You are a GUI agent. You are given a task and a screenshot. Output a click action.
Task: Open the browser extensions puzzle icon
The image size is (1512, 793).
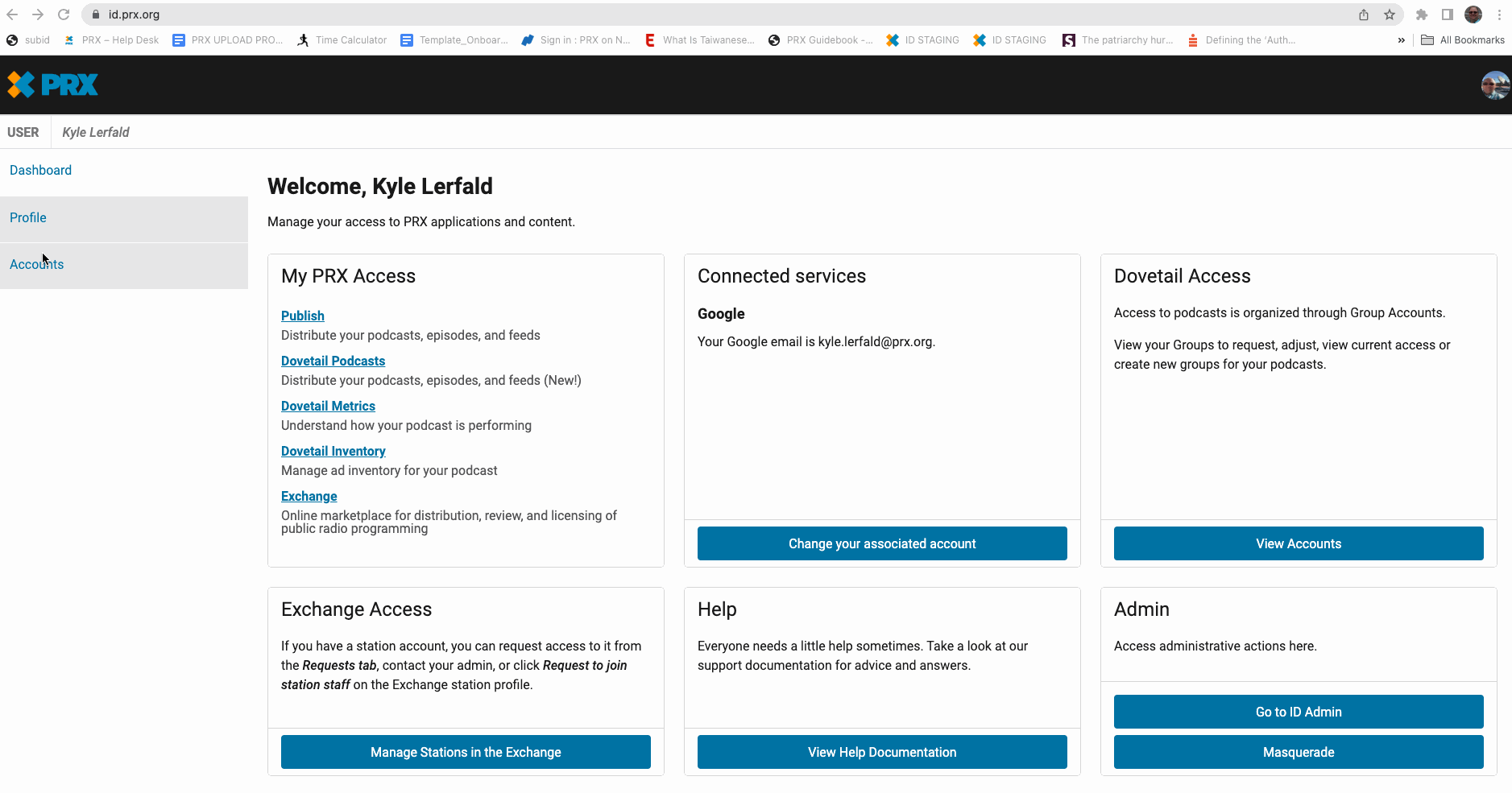pyautogui.click(x=1422, y=14)
